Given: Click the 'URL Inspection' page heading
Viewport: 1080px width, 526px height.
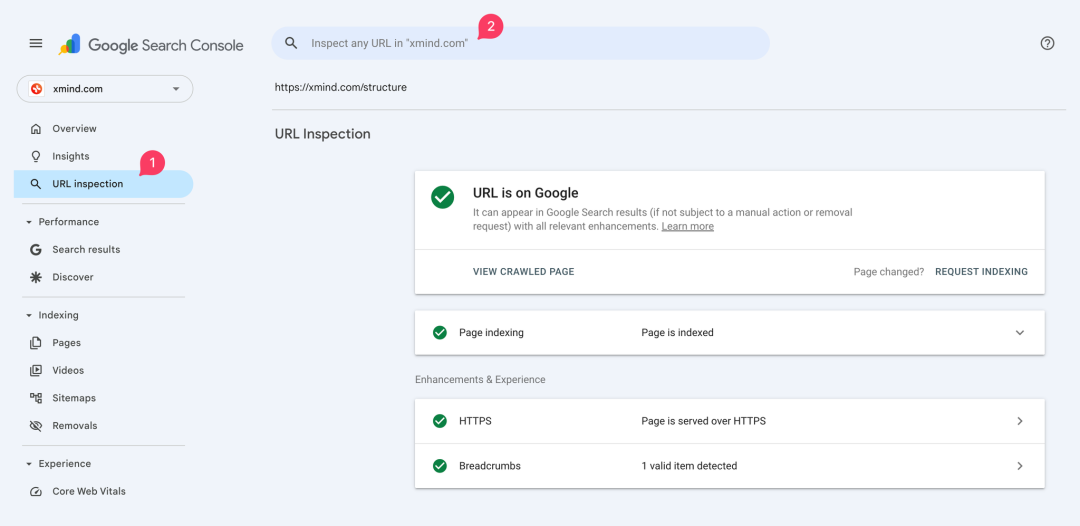Looking at the screenshot, I should (322, 134).
